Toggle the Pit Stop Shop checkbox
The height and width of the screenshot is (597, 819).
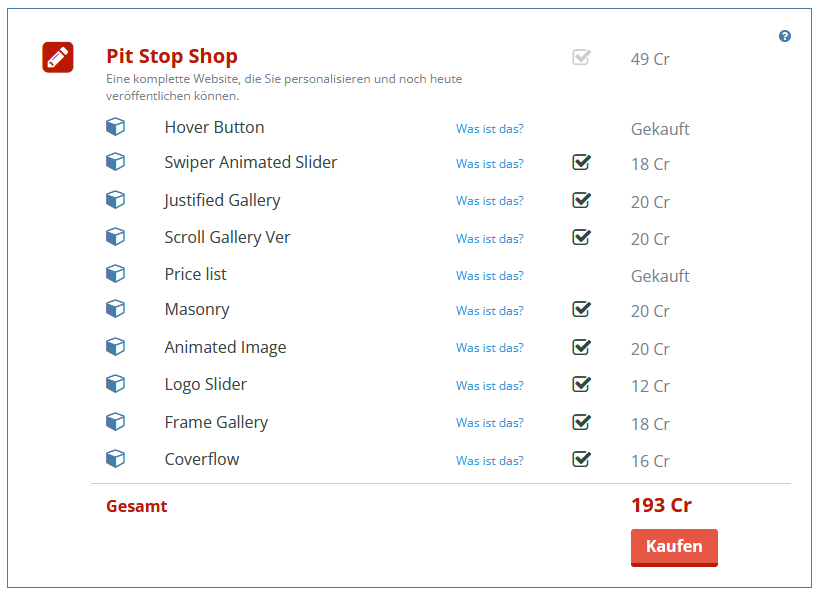[581, 57]
